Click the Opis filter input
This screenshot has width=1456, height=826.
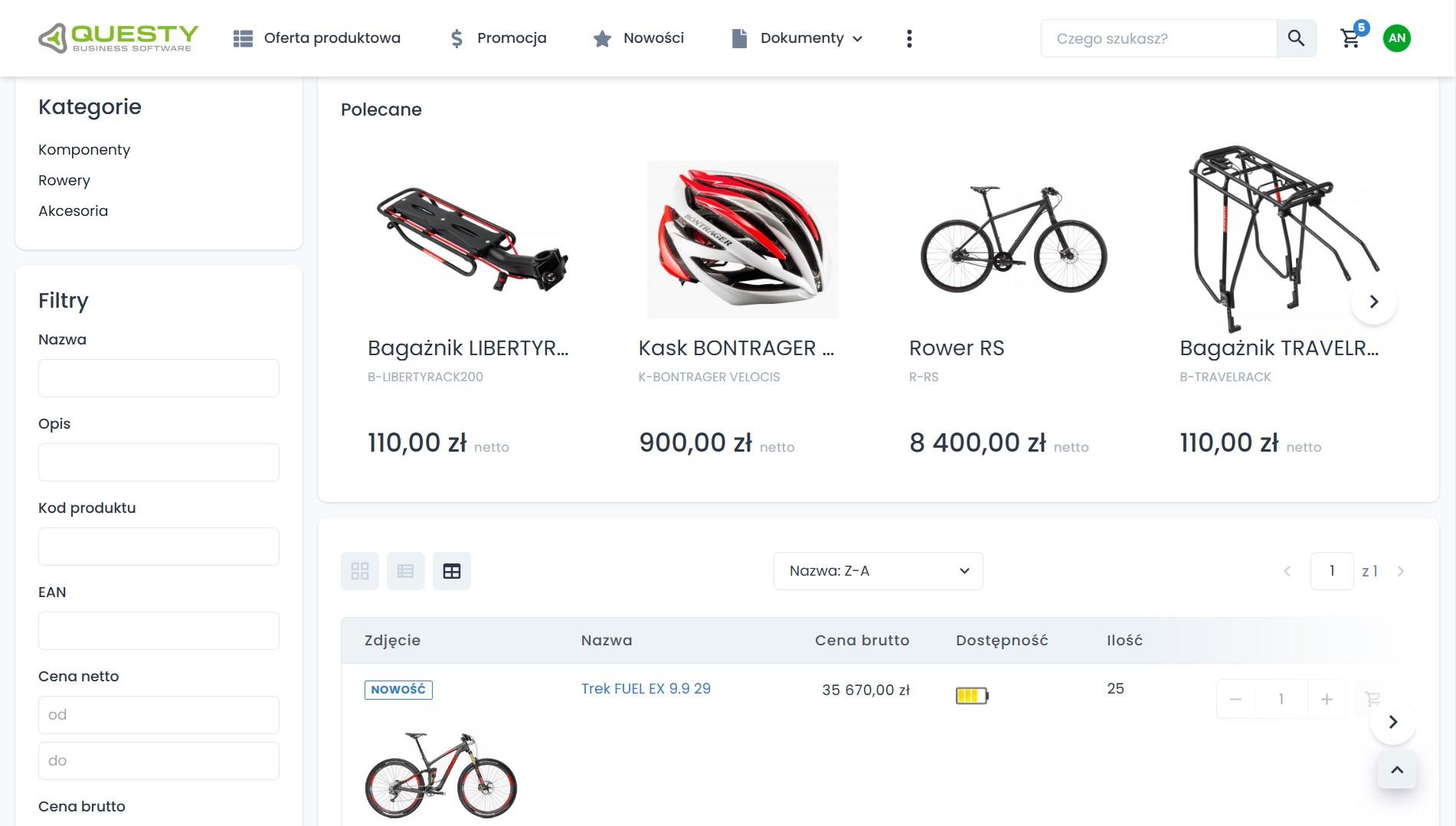click(159, 462)
